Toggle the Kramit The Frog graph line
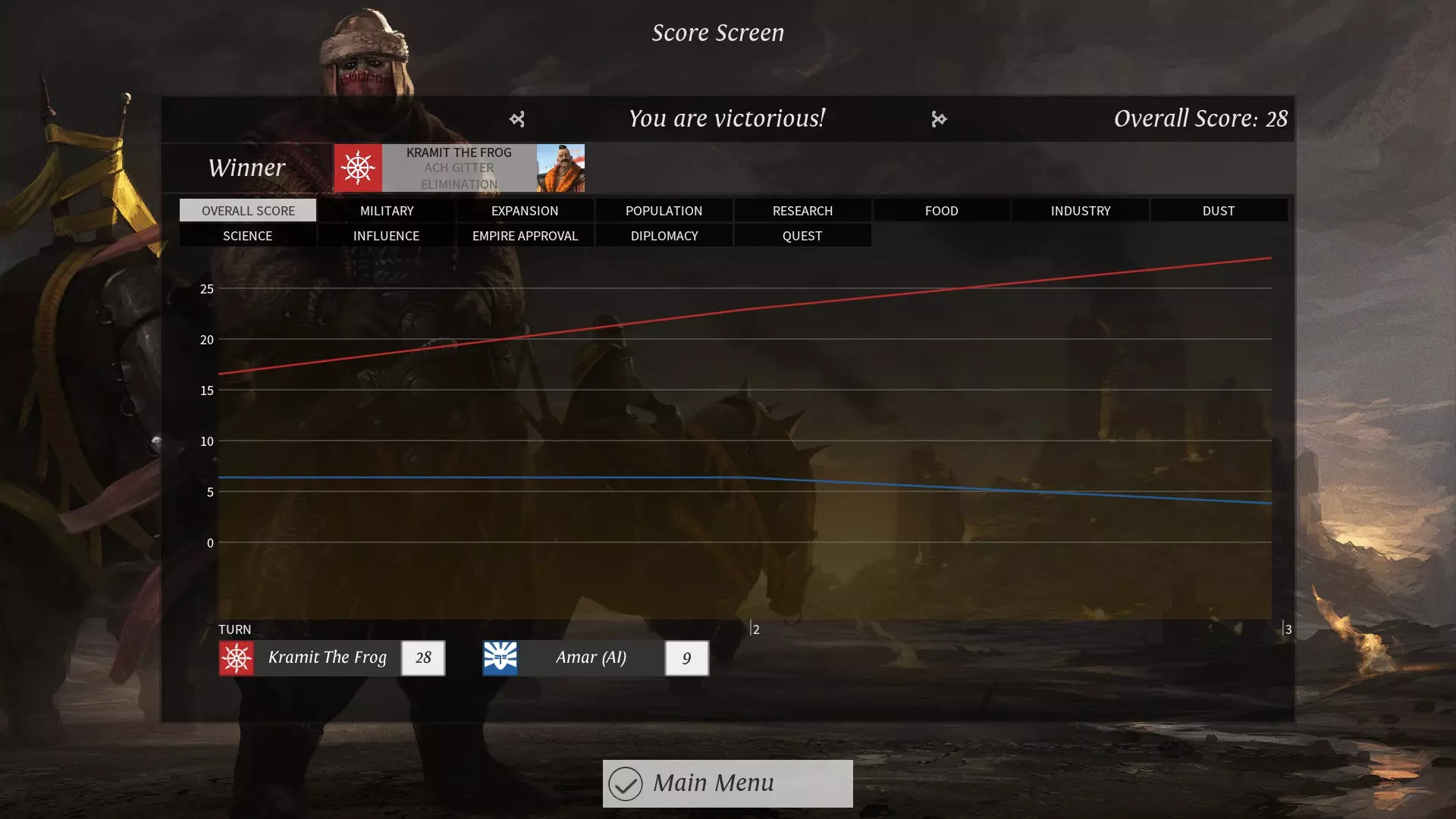This screenshot has height=819, width=1456. pos(327,658)
